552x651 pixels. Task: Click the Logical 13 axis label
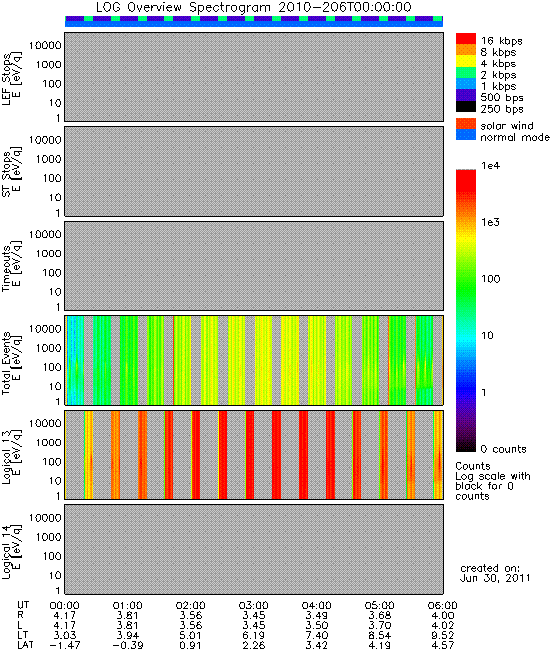[x=11, y=457]
